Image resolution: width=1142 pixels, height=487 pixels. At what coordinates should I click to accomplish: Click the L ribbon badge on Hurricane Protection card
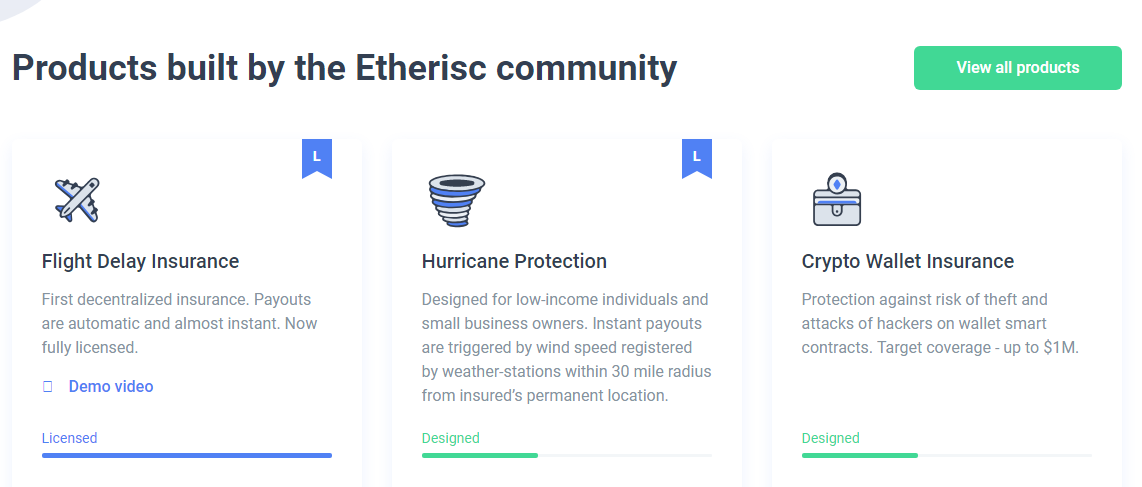click(x=697, y=158)
